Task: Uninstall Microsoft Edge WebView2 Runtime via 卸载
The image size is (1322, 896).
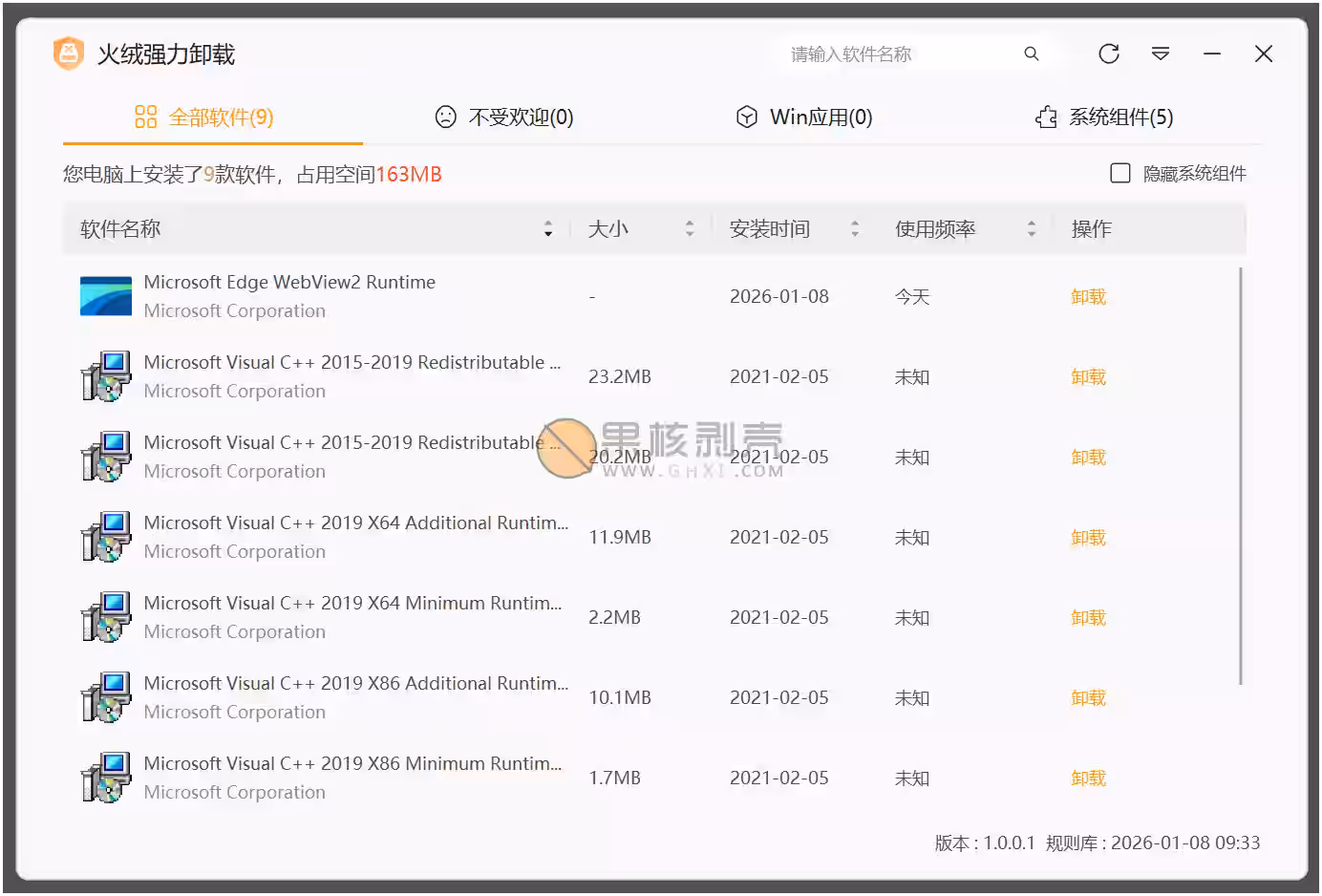Action: (1088, 297)
